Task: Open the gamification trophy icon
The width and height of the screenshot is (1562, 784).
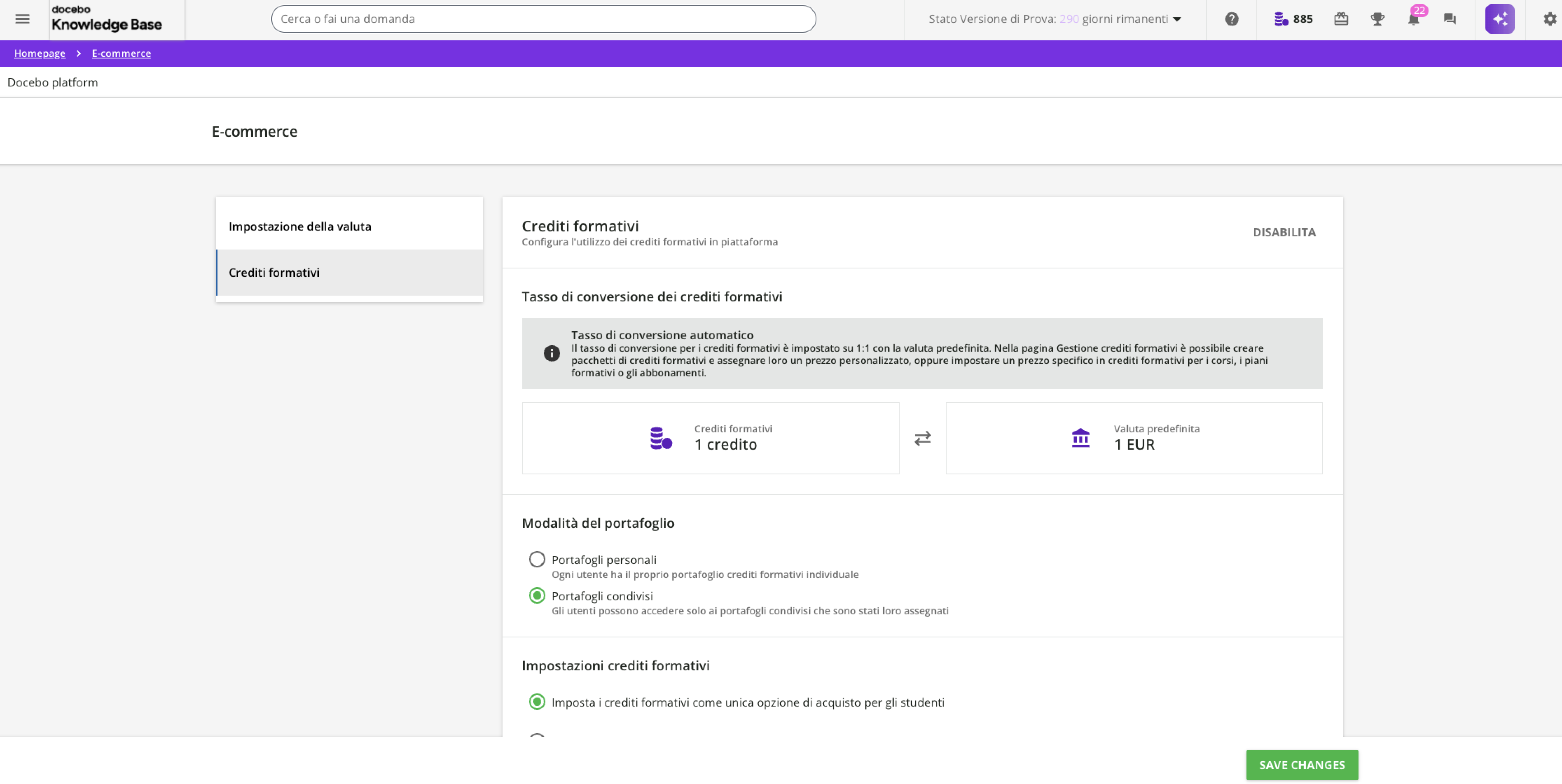Action: [1377, 19]
